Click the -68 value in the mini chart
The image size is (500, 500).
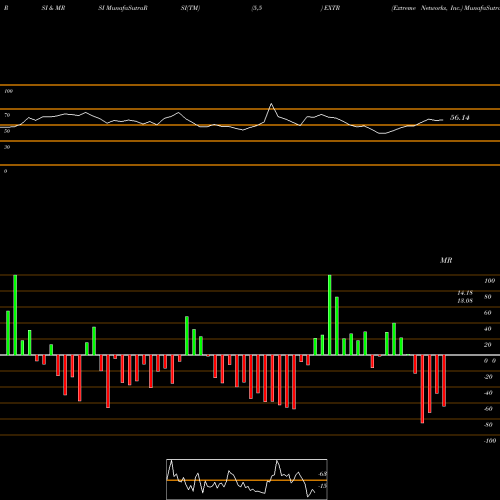pos(322,474)
